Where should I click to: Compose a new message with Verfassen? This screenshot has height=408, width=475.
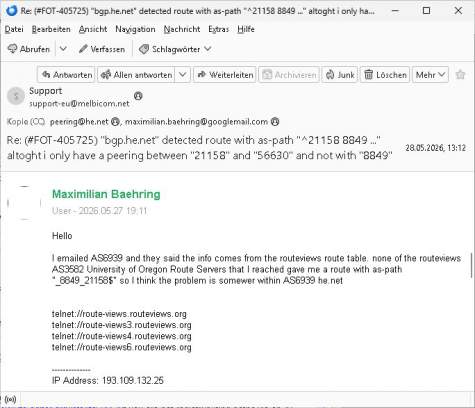pyautogui.click(x=102, y=49)
